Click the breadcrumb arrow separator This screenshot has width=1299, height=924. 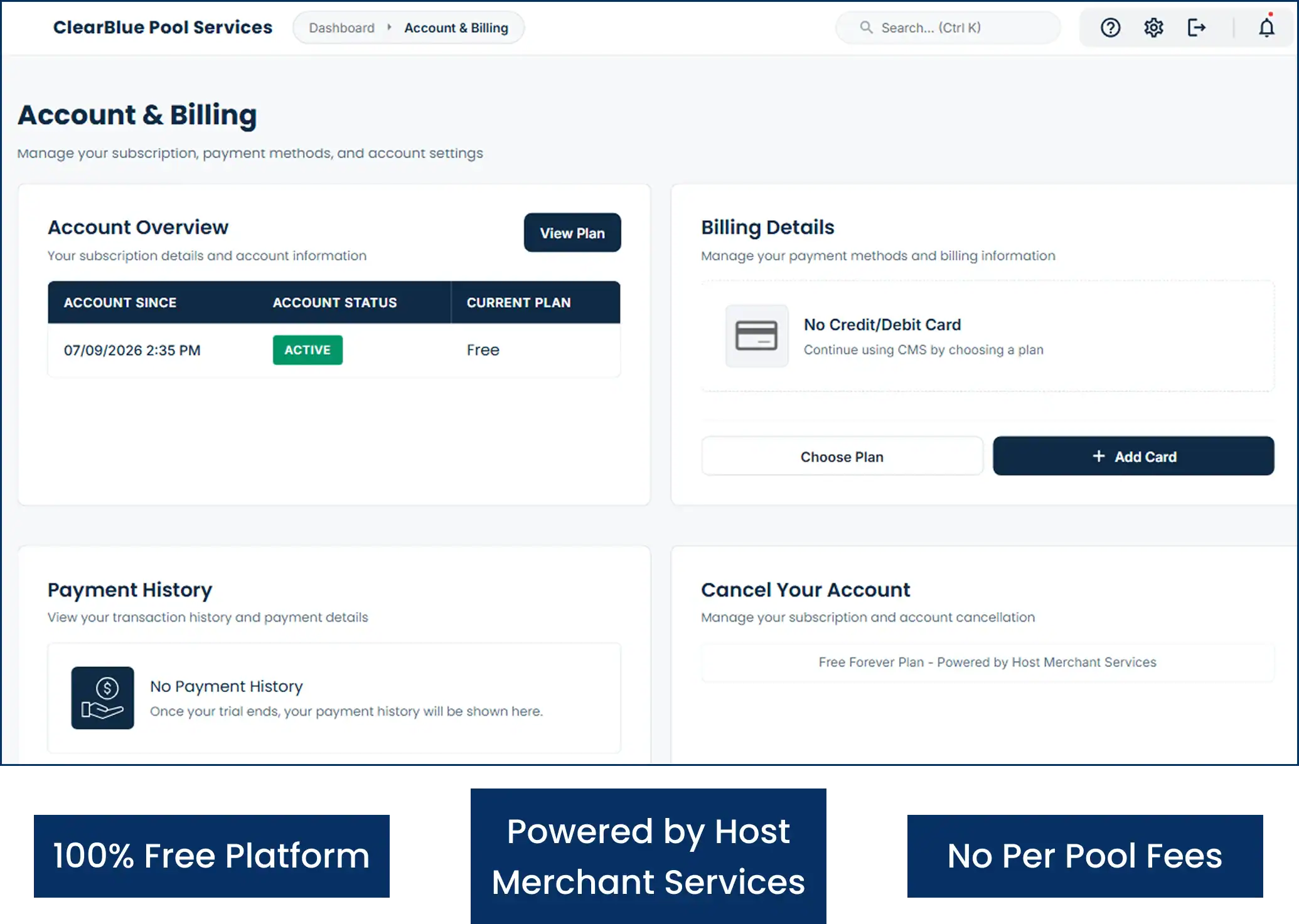point(389,27)
